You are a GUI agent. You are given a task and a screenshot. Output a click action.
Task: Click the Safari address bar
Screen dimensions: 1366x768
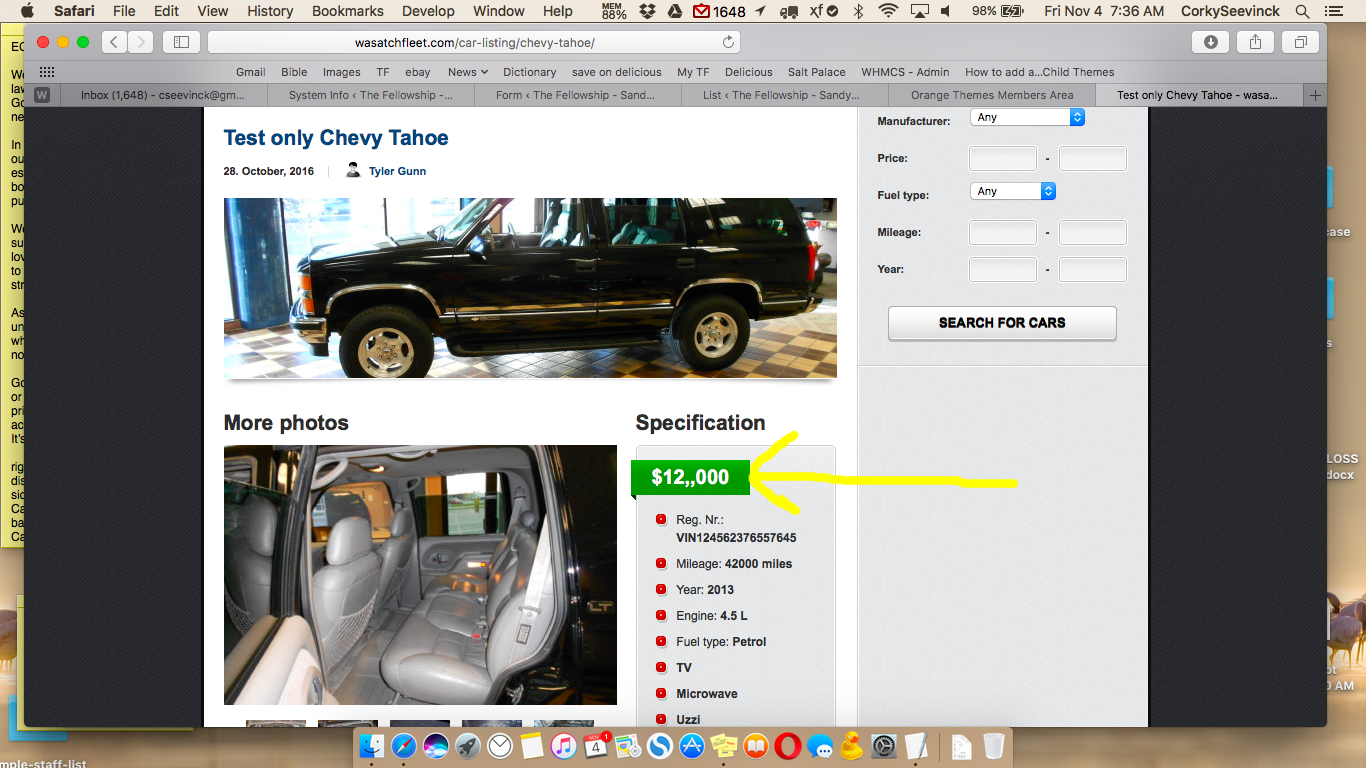(475, 42)
